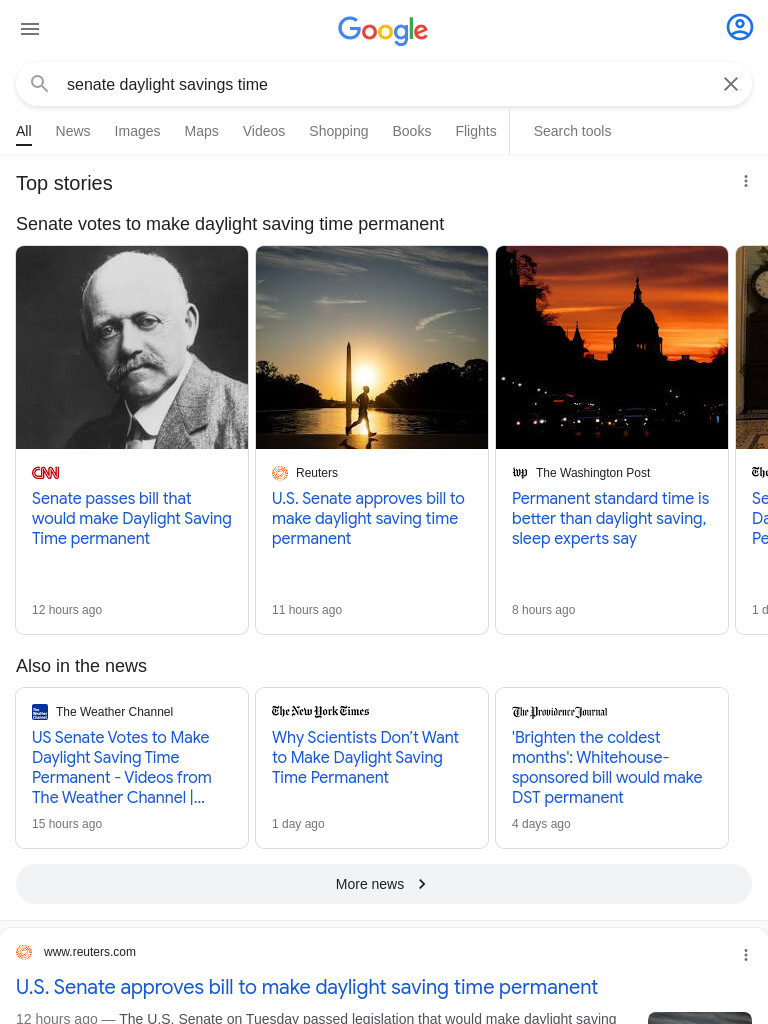Screen dimensions: 768x1024
Task: Click the 12 hours ago CNN timestamp
Action: [67, 610]
